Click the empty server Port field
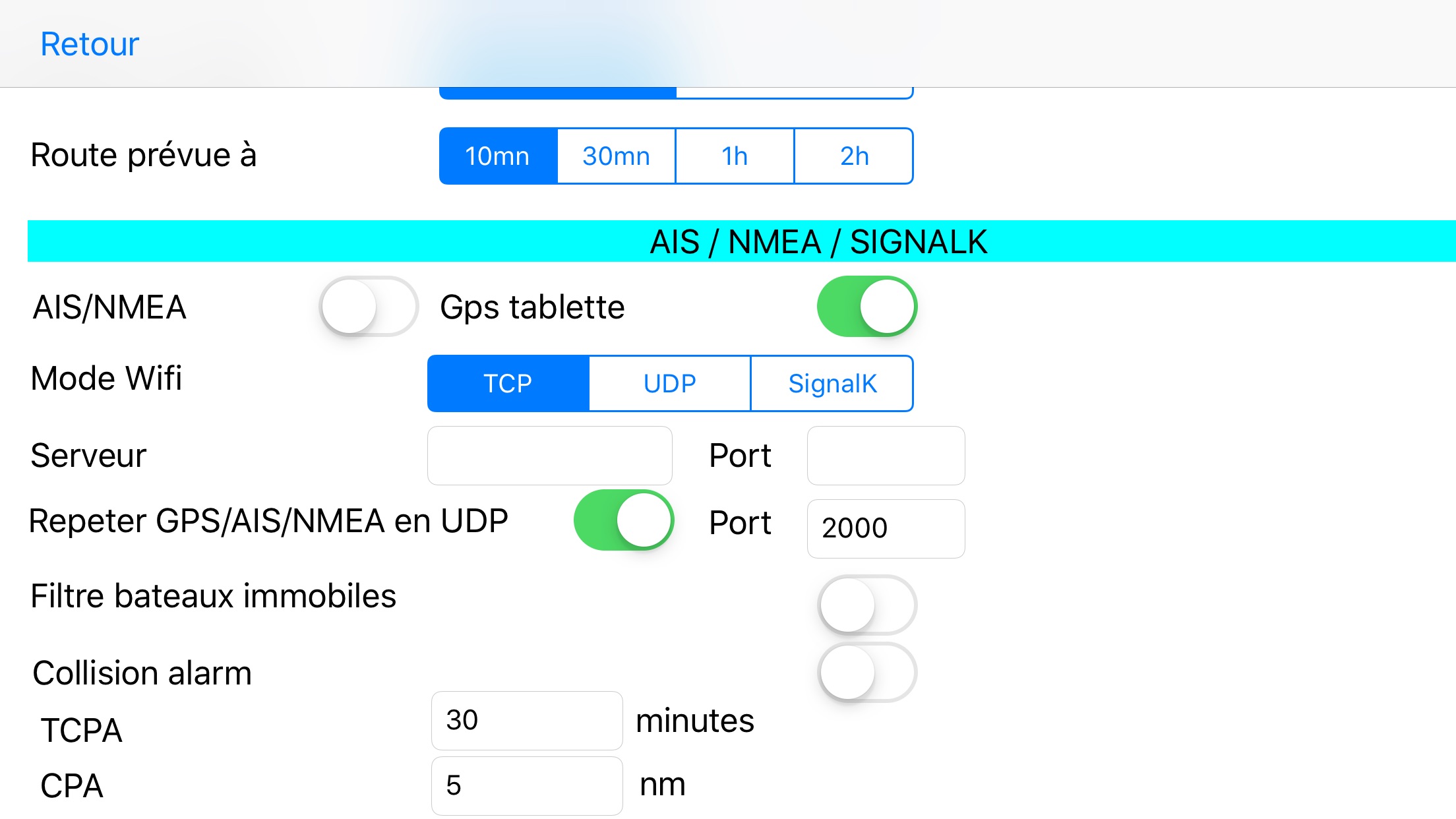 [886, 456]
